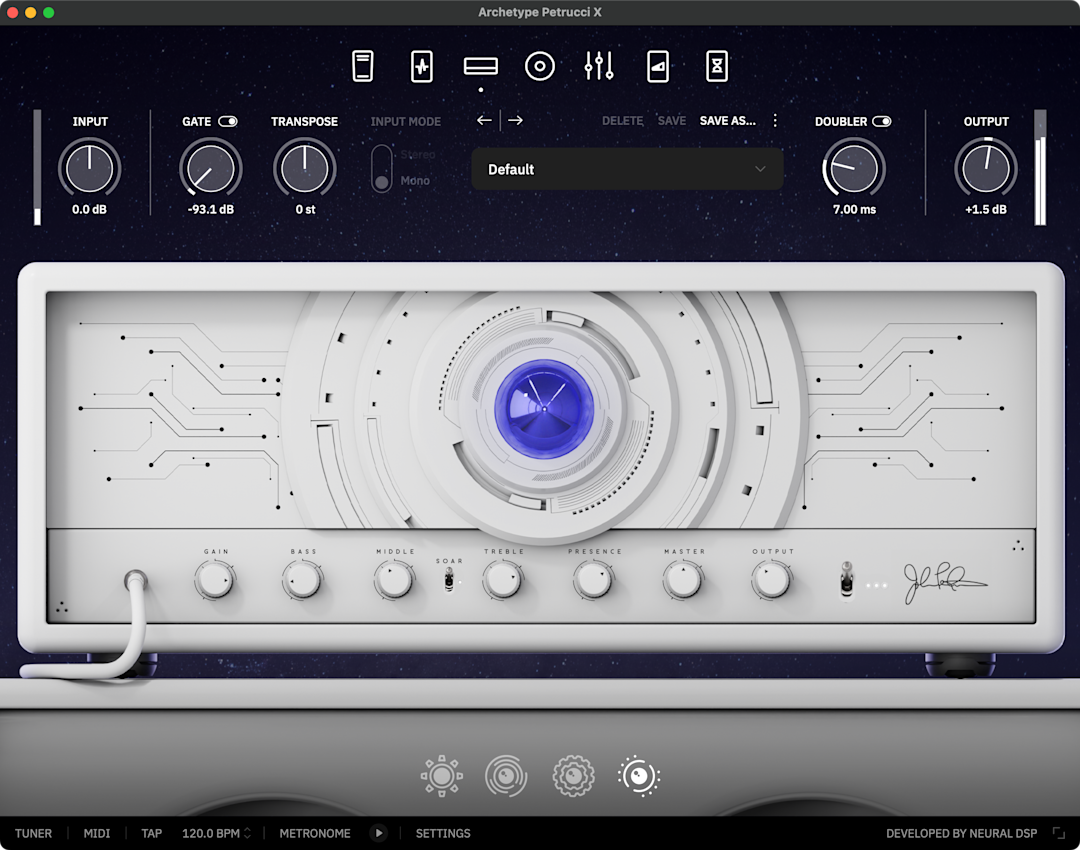Click DEVELOPED BY NEURAL DSP text
Image resolution: width=1080 pixels, height=850 pixels.
(962, 833)
